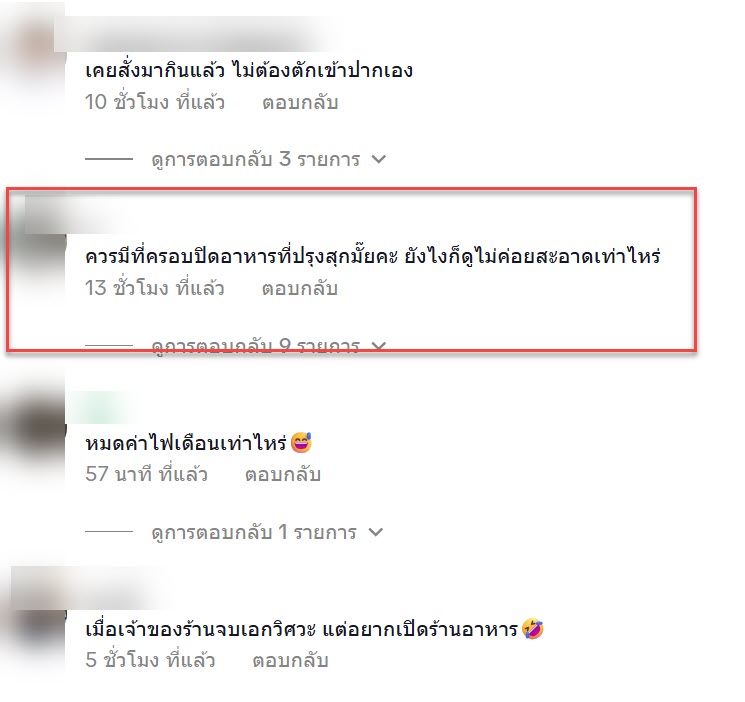Click the 57 นาที ที่แล้ว timestamp
The image size is (745, 702).
146,474
